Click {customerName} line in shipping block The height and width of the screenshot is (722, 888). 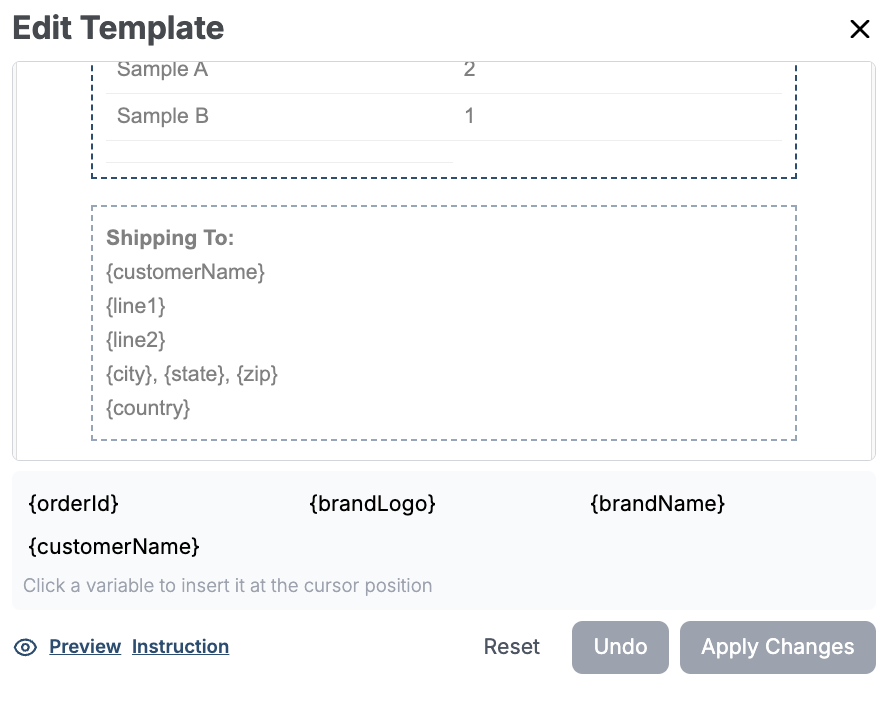(185, 272)
